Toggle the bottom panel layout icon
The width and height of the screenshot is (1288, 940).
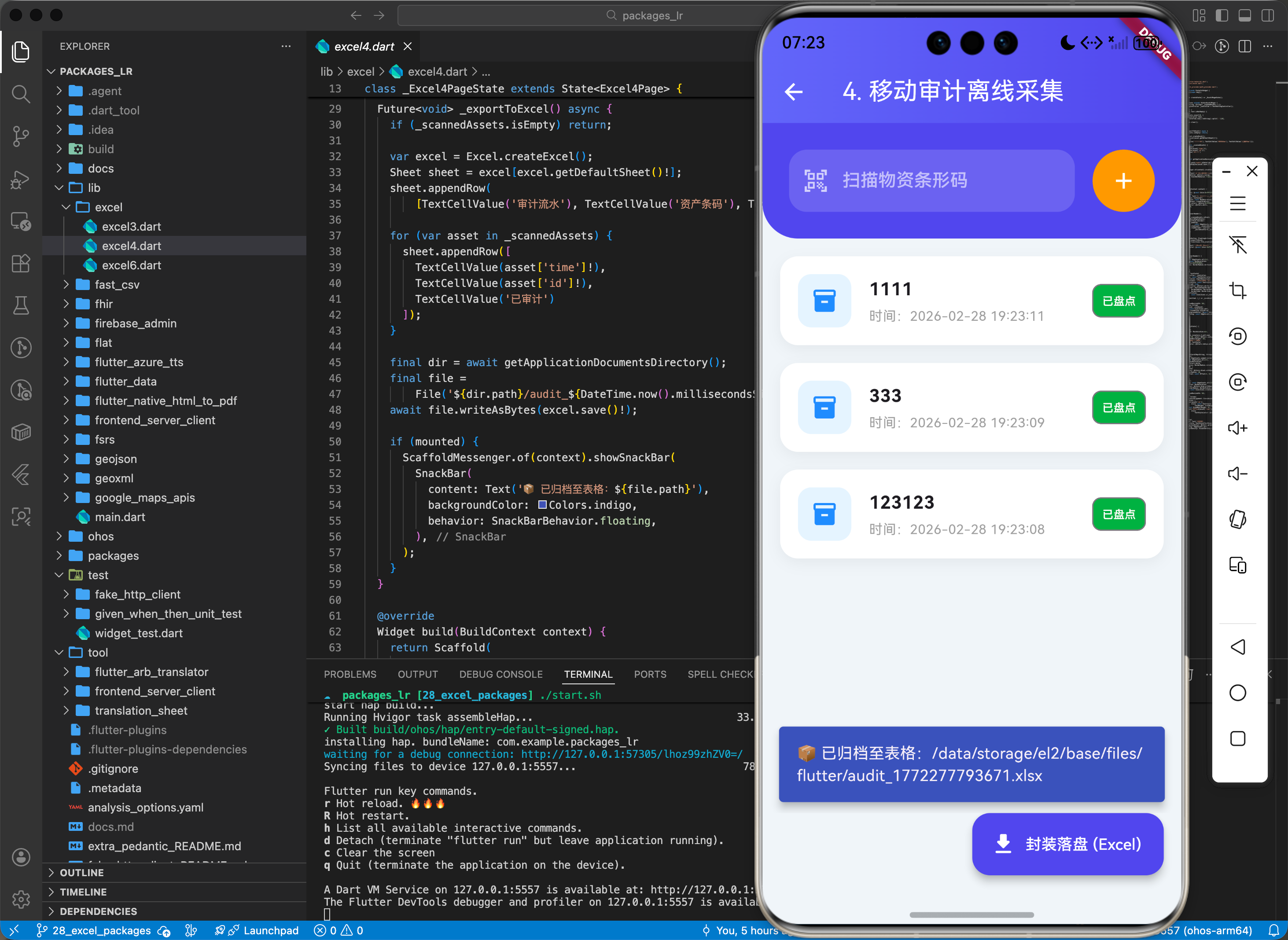click(x=1244, y=15)
